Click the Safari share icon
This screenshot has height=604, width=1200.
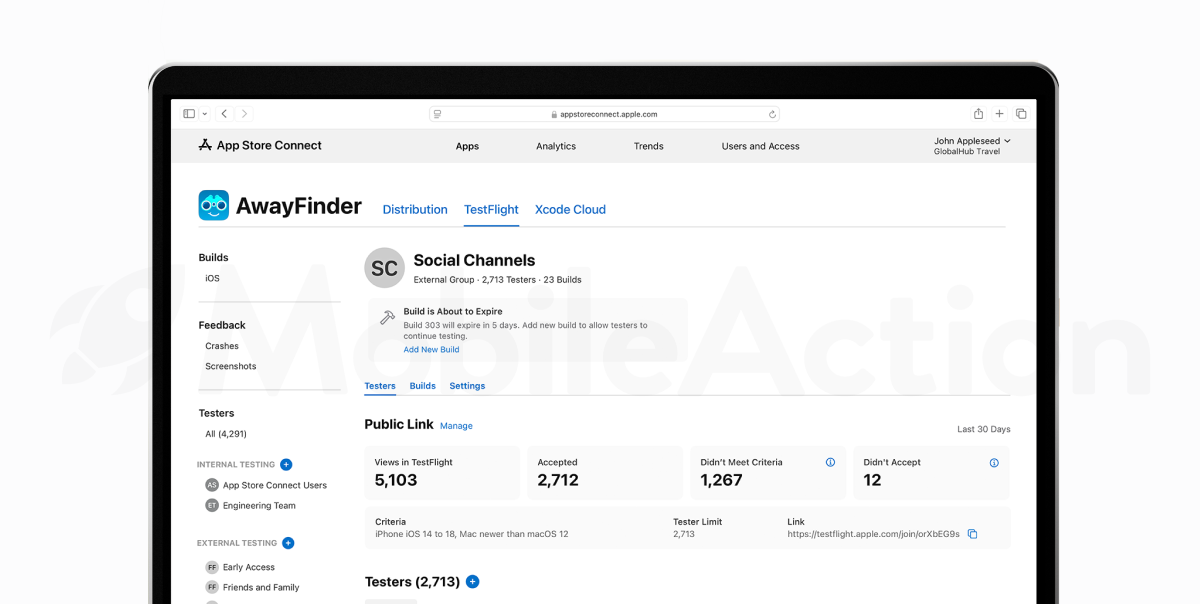tap(978, 114)
